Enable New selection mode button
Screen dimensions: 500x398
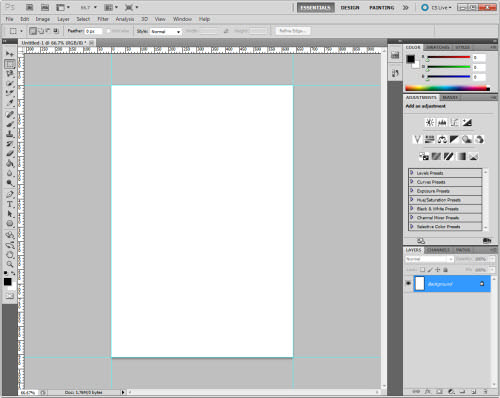point(33,31)
